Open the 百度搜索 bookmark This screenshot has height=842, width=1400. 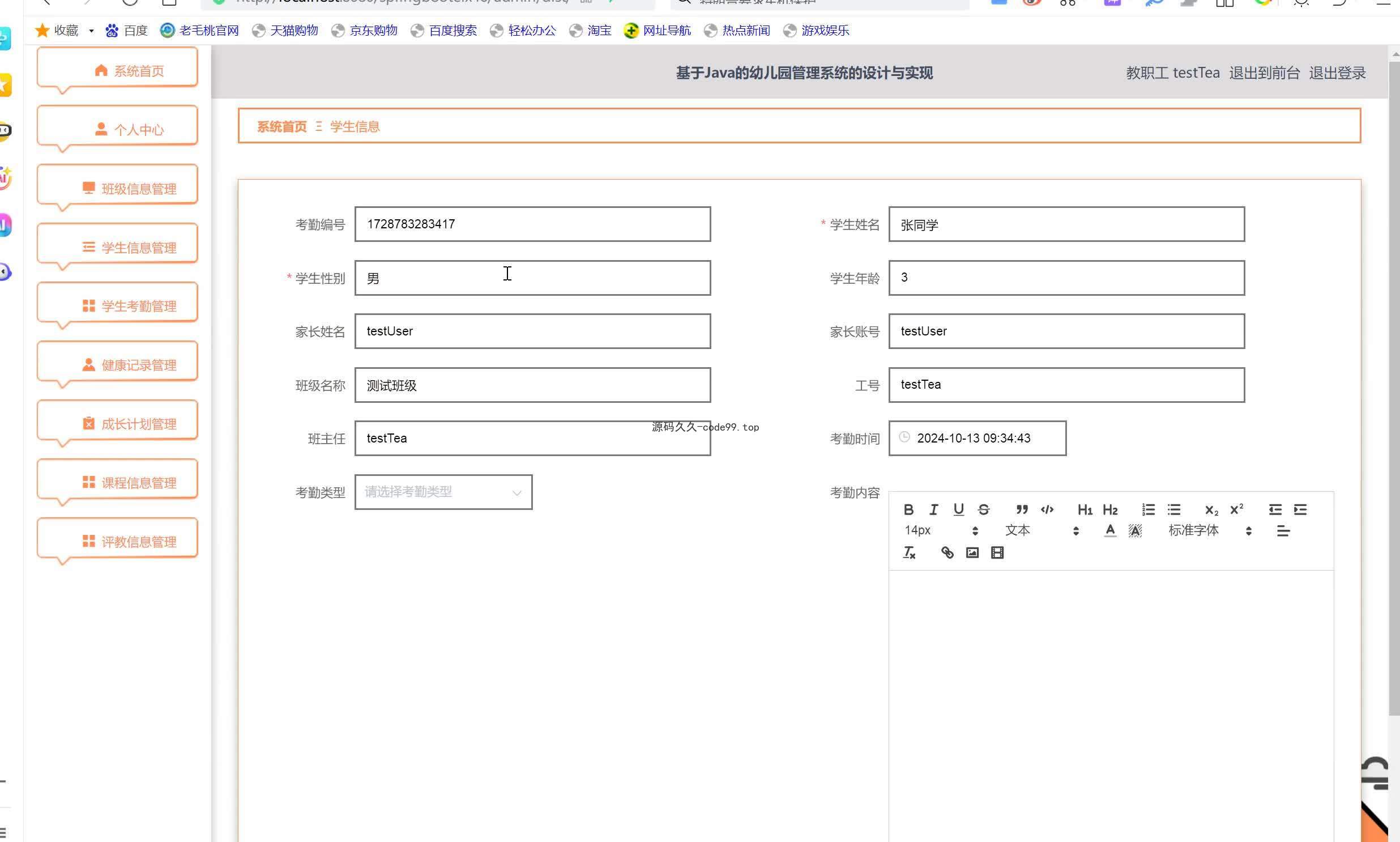click(x=444, y=30)
